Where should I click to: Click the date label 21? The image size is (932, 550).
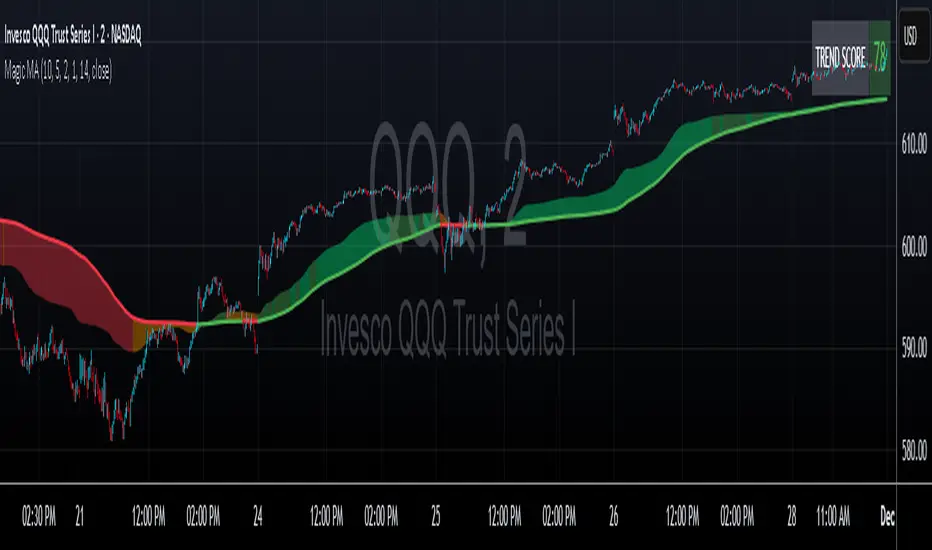(80, 517)
